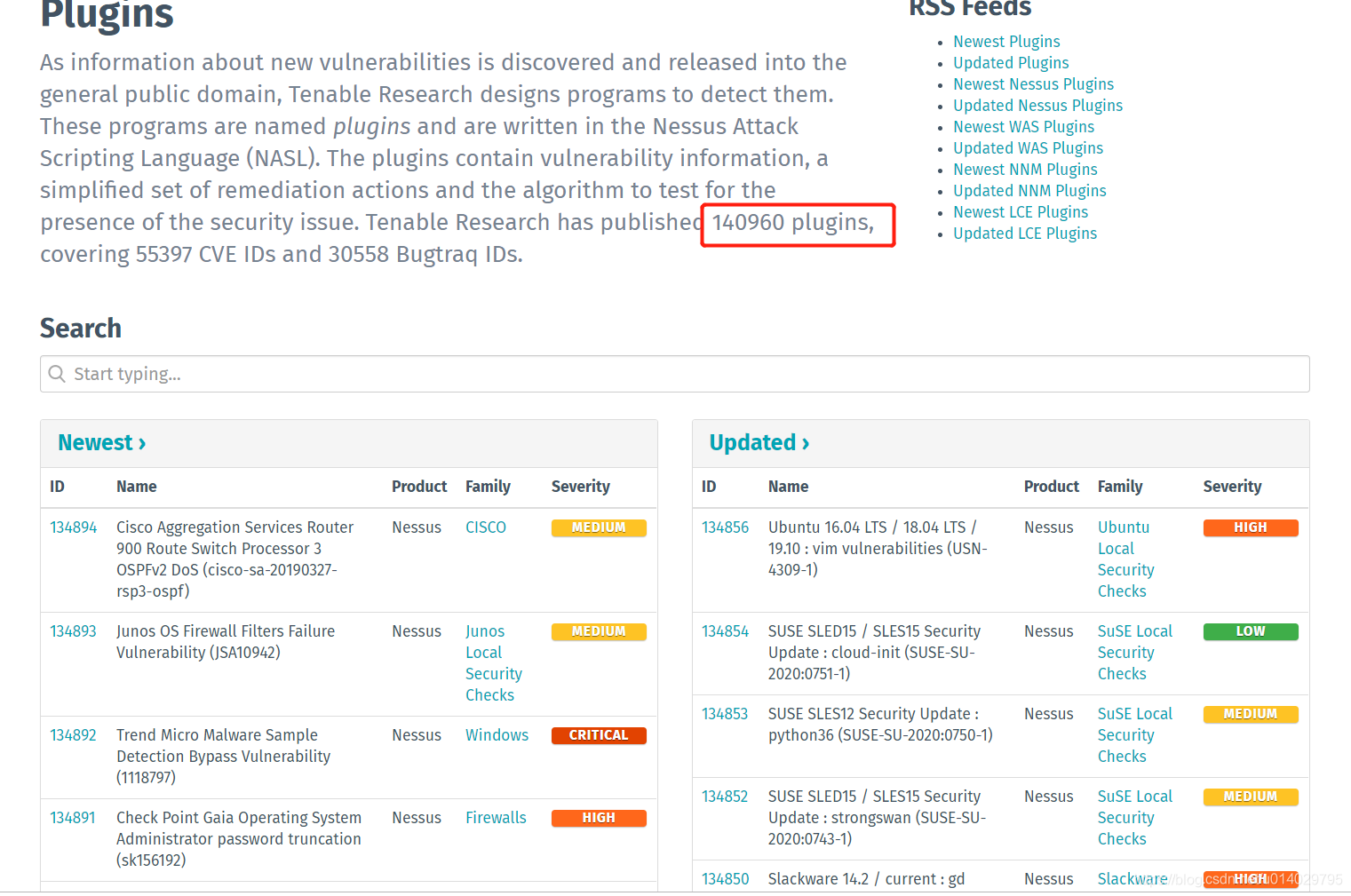
Task: Click Junos OS Firewall Filters Failure name
Action: (226, 642)
